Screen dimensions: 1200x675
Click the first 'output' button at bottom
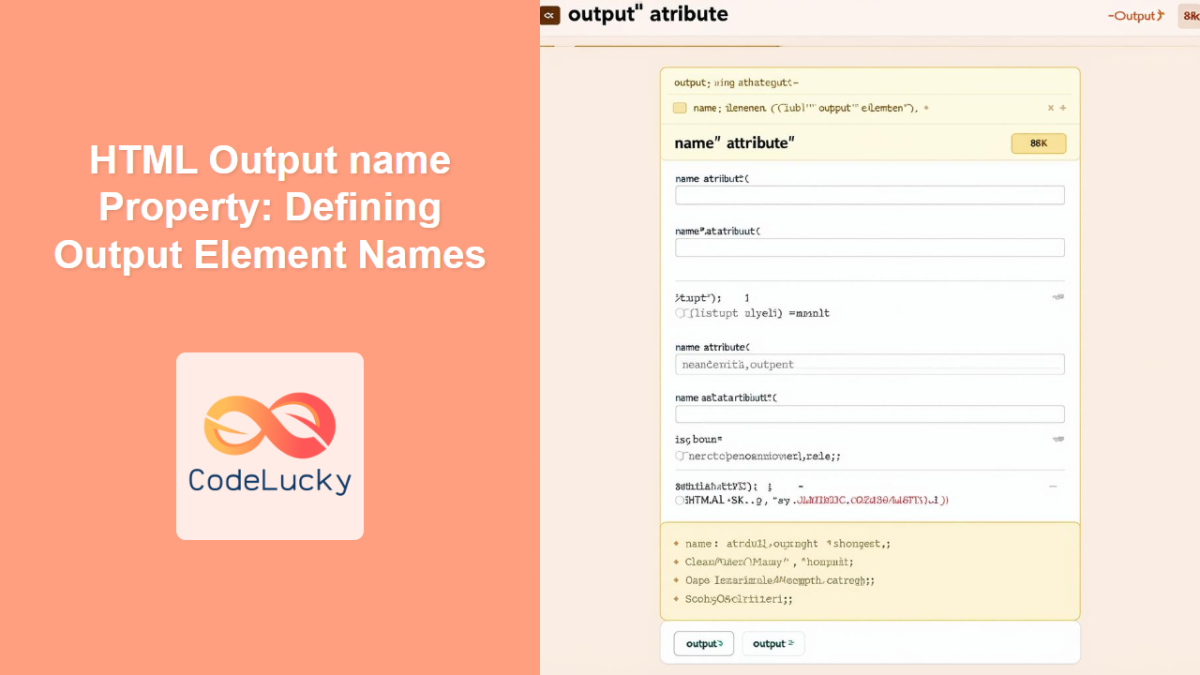click(703, 644)
